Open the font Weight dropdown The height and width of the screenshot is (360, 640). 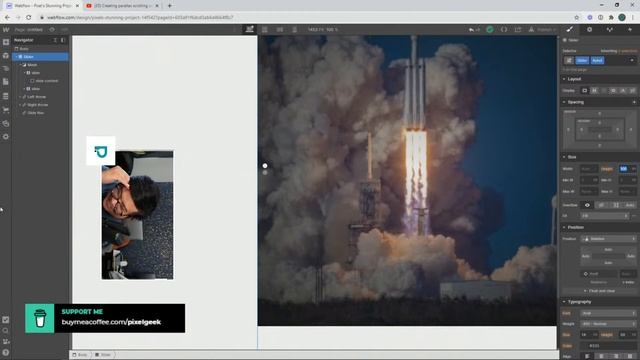coord(609,324)
